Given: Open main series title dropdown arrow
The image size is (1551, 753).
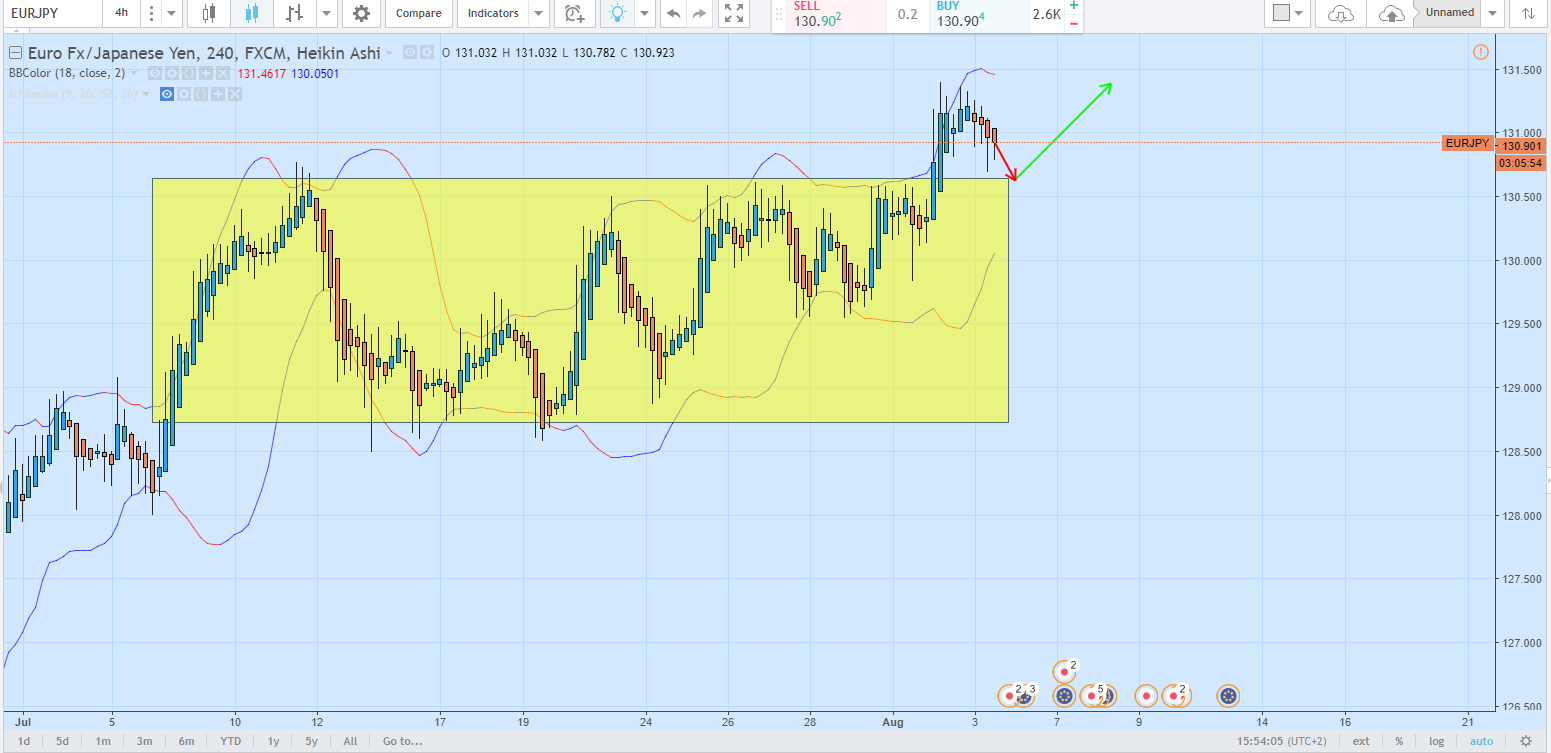Looking at the screenshot, I should [x=391, y=52].
